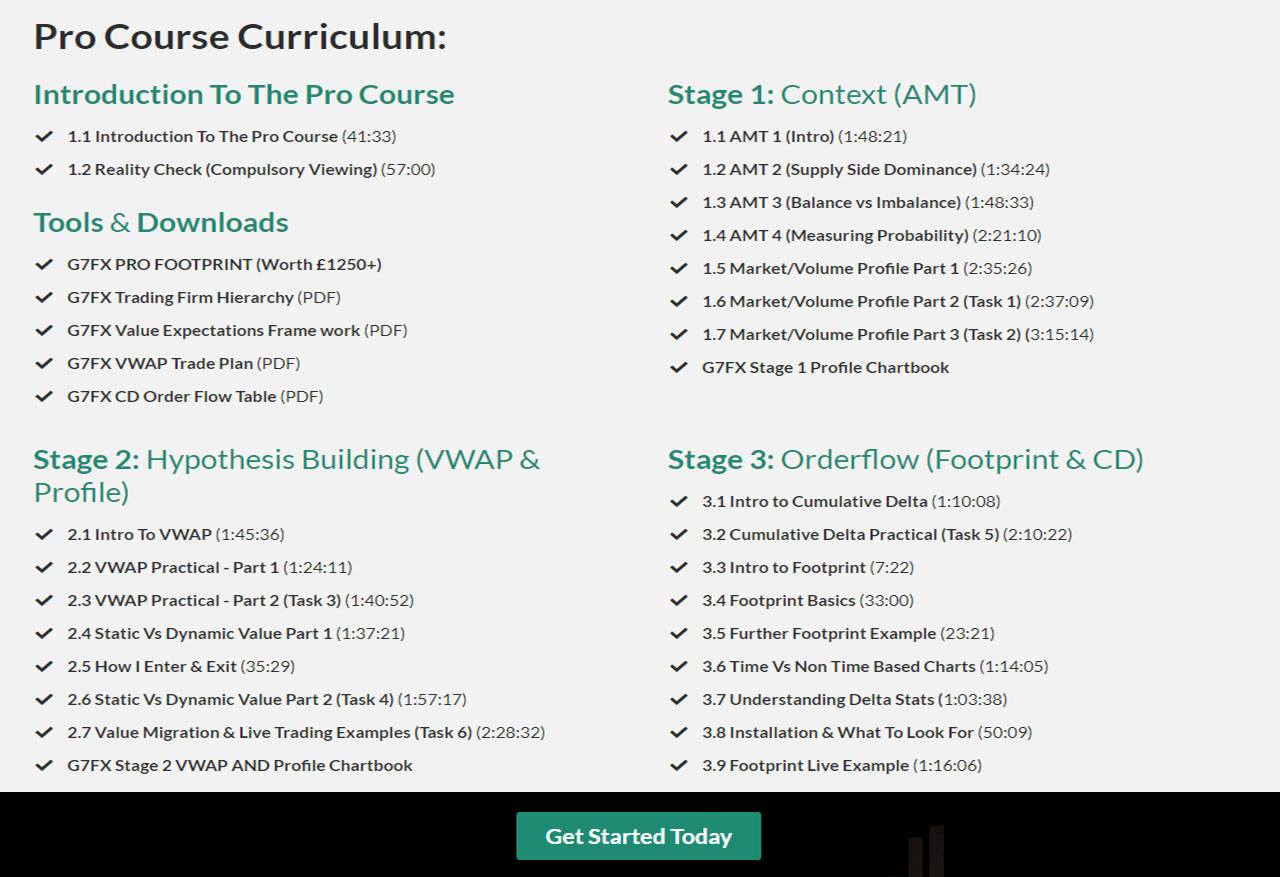This screenshot has height=877, width=1280.
Task: Click checkmark beside 1.1 AMT 1 (Intro)
Action: pyautogui.click(x=679, y=136)
